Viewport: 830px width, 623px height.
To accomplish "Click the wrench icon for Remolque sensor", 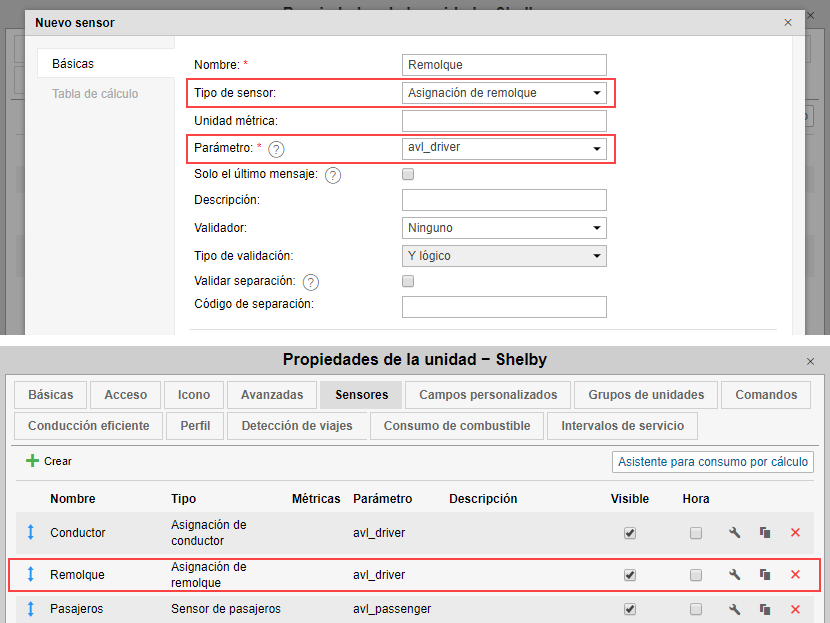I will click(x=735, y=575).
